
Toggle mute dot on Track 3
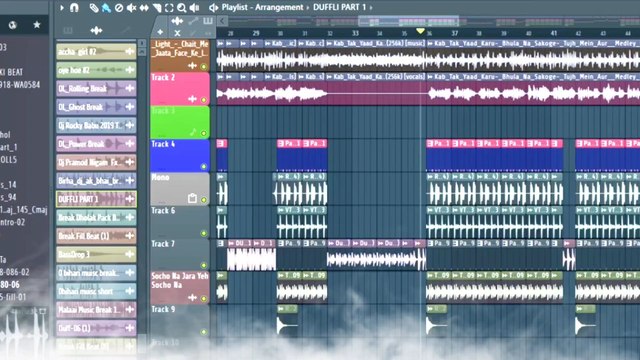(204, 133)
